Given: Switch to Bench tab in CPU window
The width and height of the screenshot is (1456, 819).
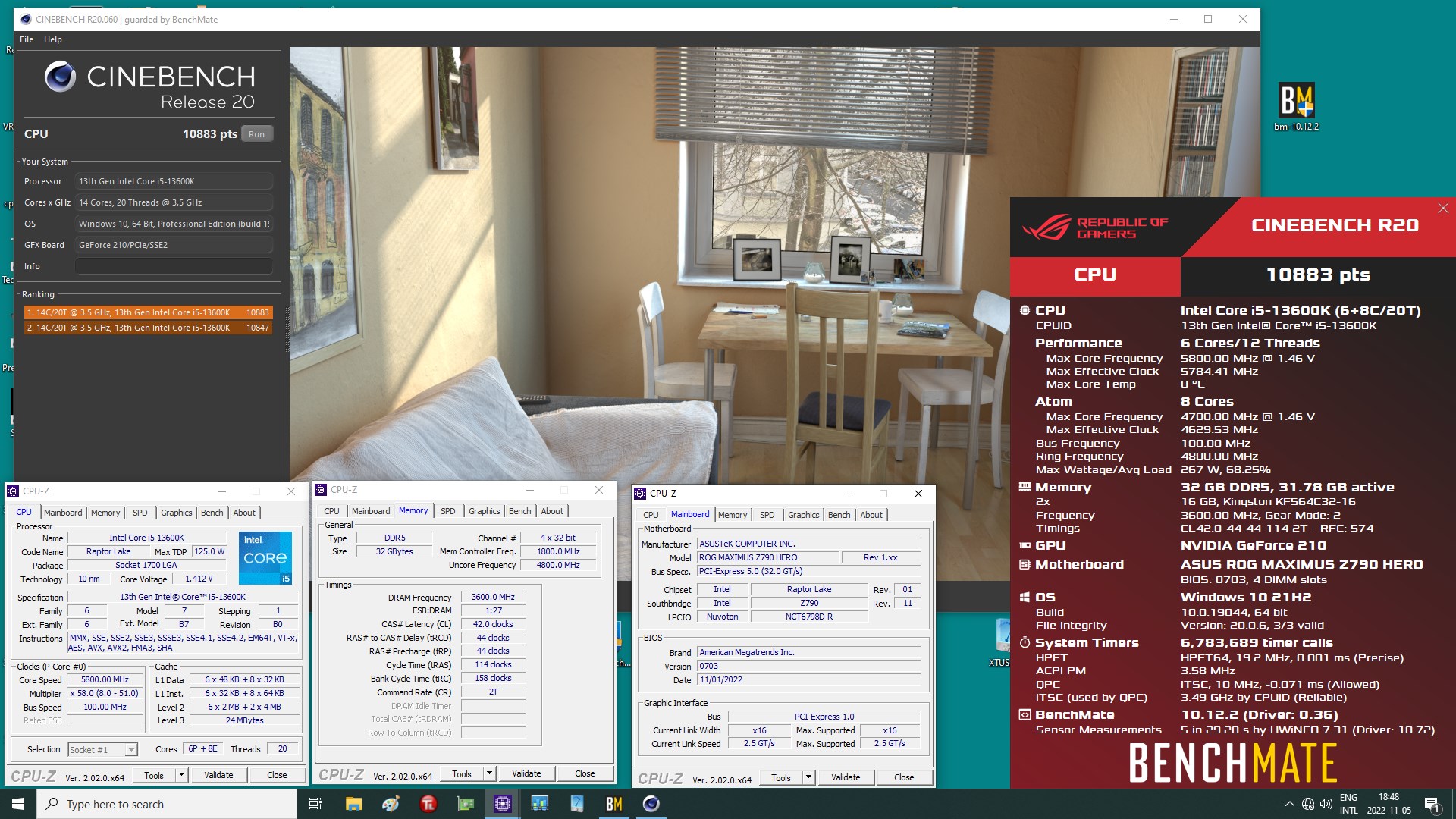Looking at the screenshot, I should point(212,513).
